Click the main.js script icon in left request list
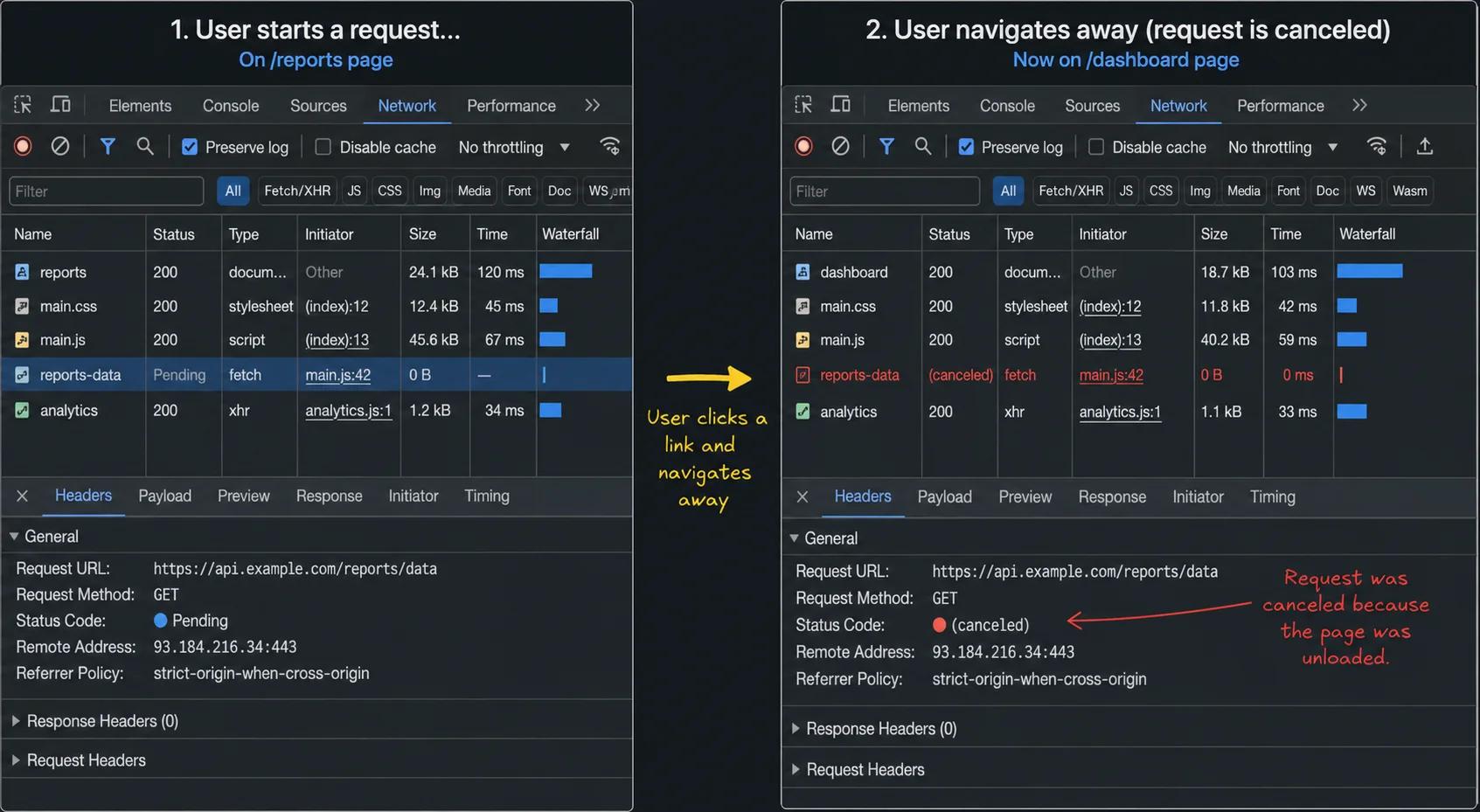Screen dimensions: 1480x812 click(x=22, y=340)
